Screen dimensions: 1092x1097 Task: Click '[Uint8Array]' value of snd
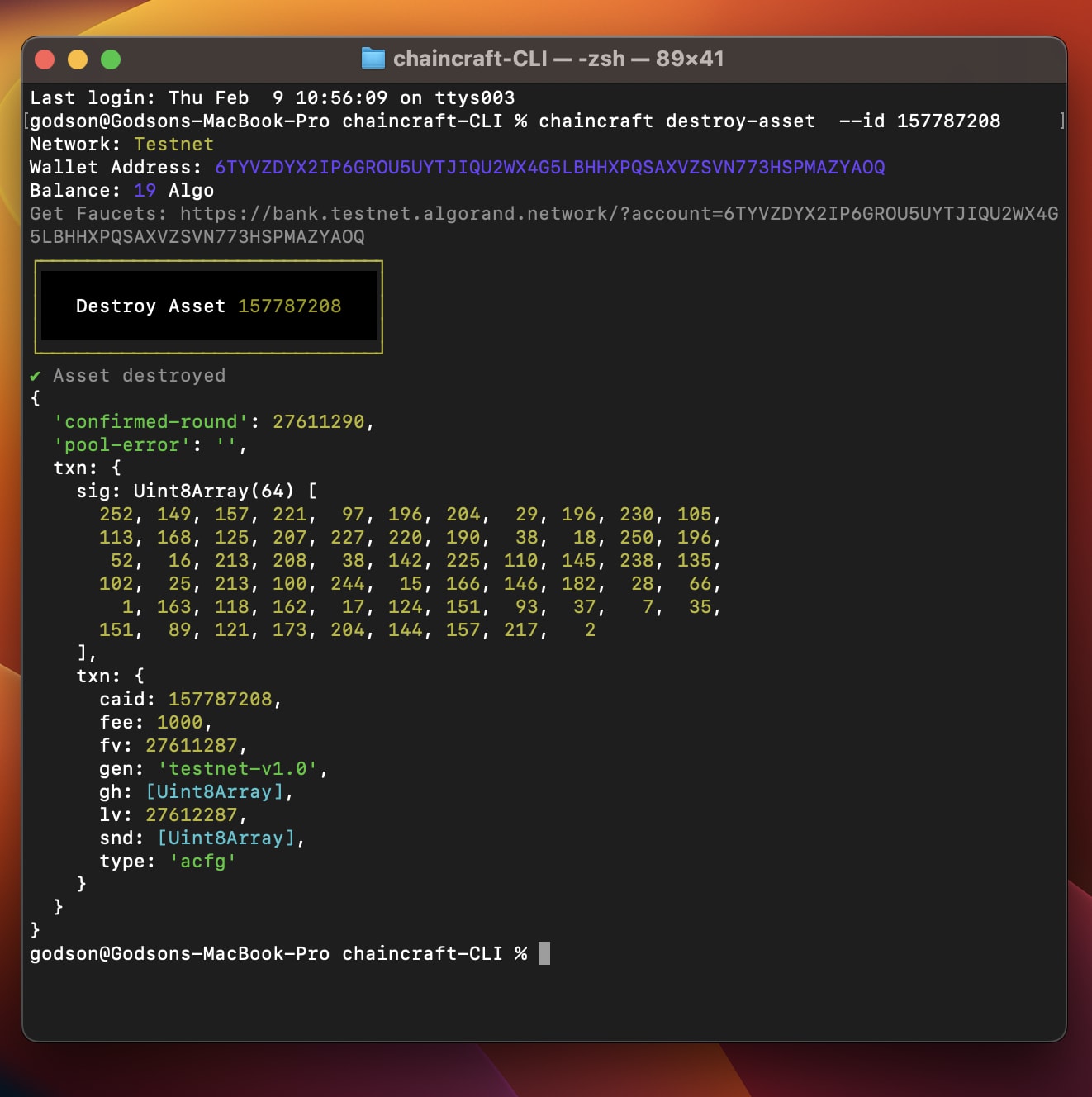226,838
